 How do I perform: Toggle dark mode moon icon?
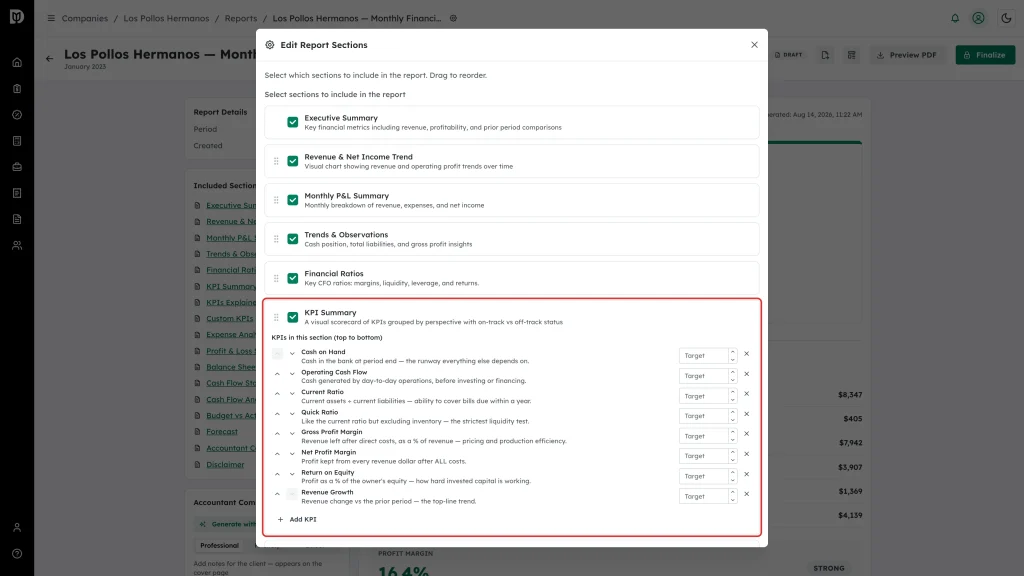[x=1006, y=18]
